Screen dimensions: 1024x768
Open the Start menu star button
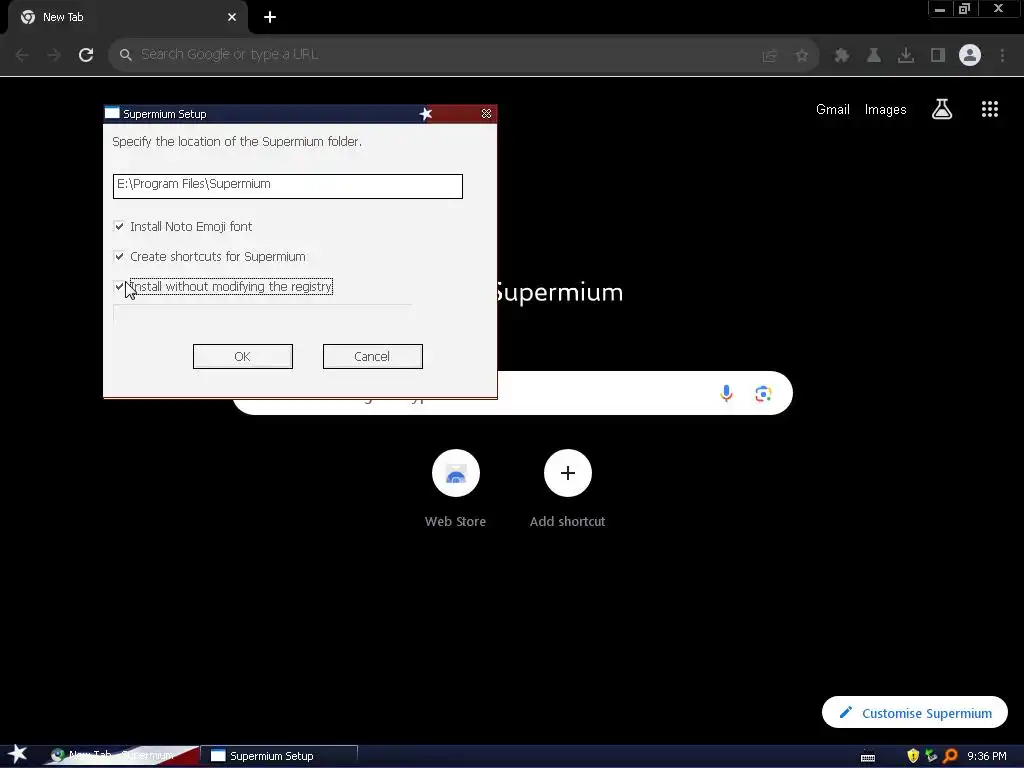[18, 754]
